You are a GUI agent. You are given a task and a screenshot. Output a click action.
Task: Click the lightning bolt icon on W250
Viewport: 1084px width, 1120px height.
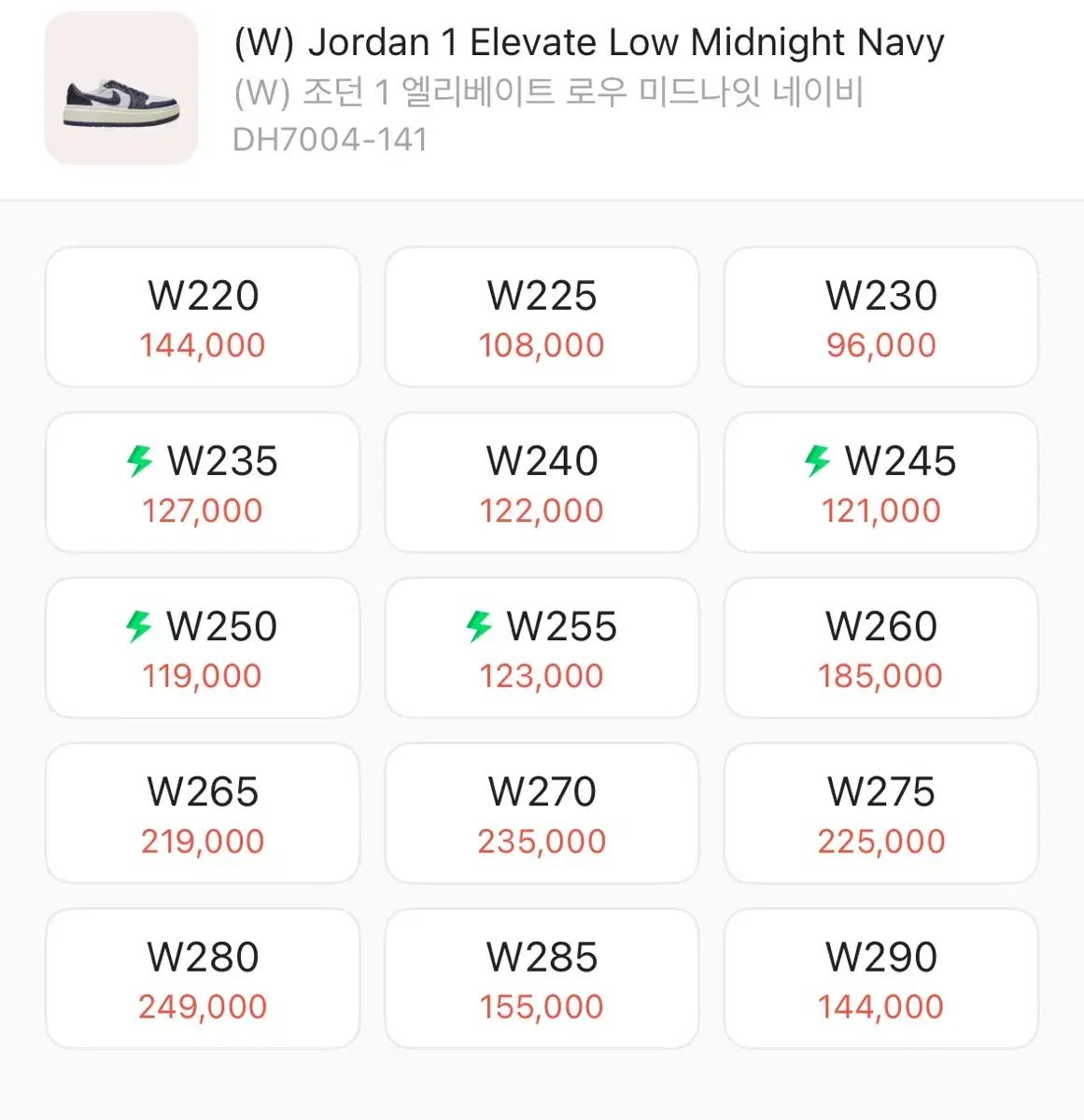pyautogui.click(x=139, y=626)
